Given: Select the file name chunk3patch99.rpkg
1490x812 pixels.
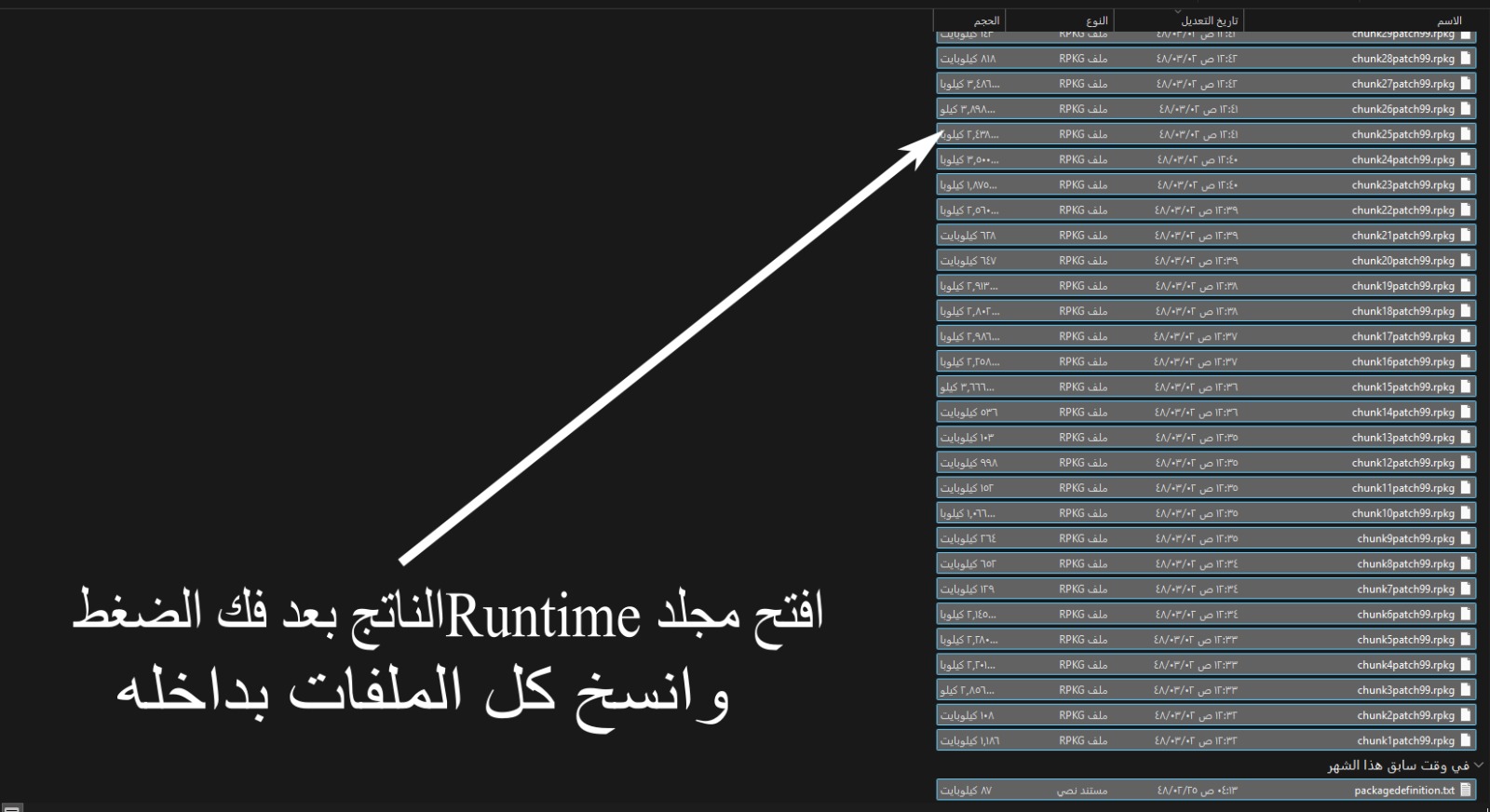Looking at the screenshot, I should pyautogui.click(x=1405, y=690).
